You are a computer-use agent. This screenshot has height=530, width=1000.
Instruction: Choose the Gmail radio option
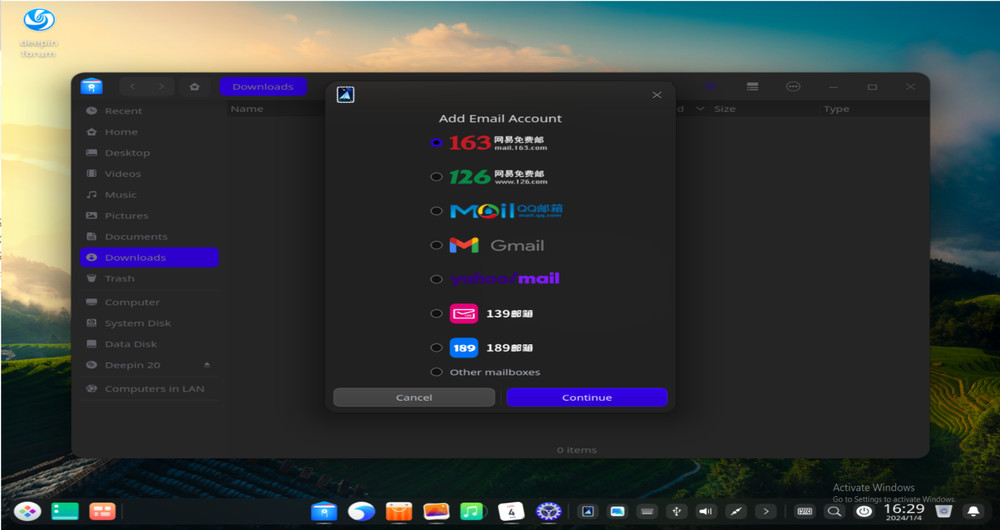pyautogui.click(x=436, y=245)
